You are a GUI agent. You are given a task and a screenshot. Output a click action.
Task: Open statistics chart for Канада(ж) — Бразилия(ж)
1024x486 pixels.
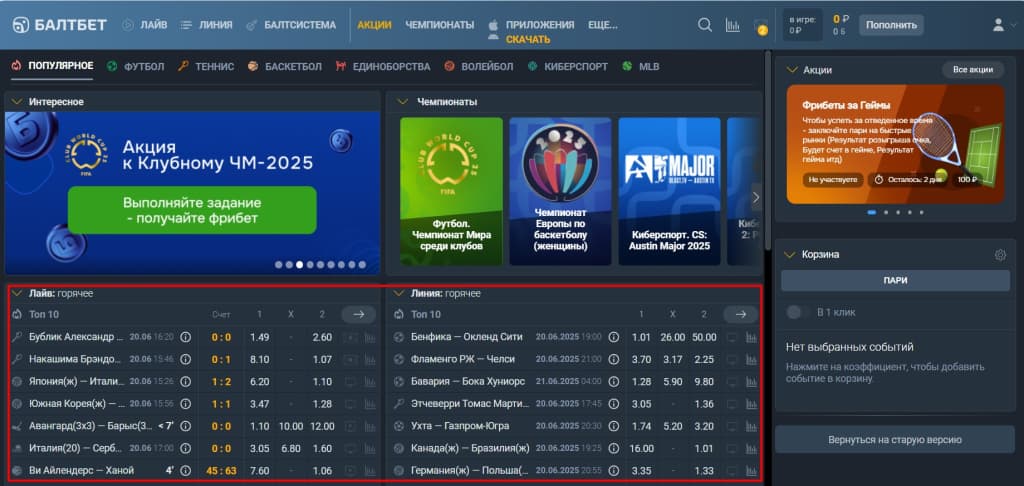pyautogui.click(x=752, y=448)
